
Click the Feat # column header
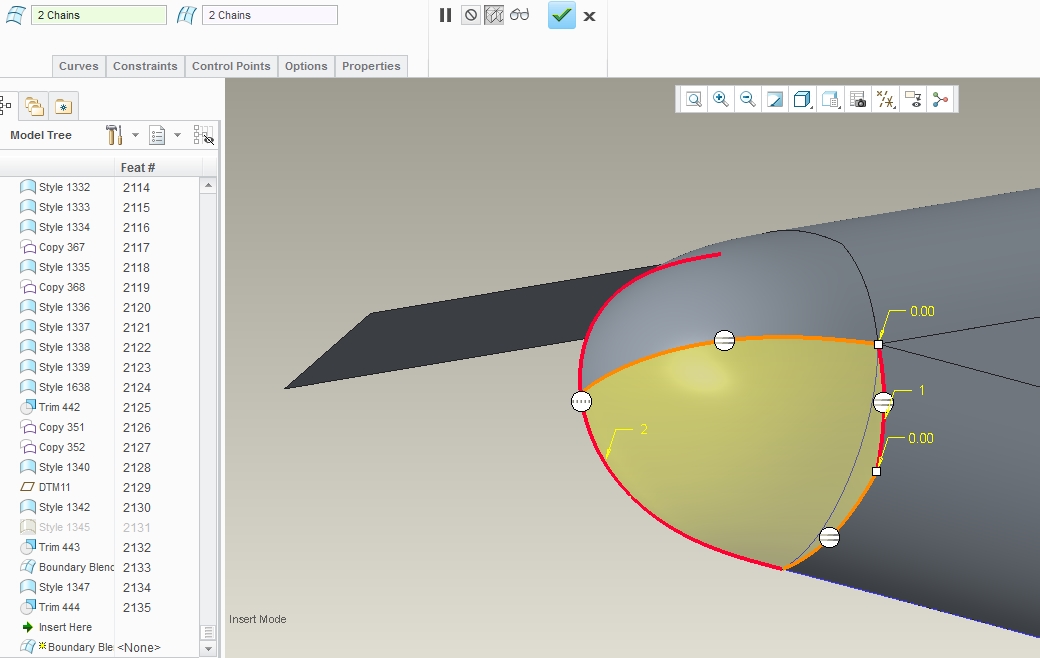[x=138, y=167]
